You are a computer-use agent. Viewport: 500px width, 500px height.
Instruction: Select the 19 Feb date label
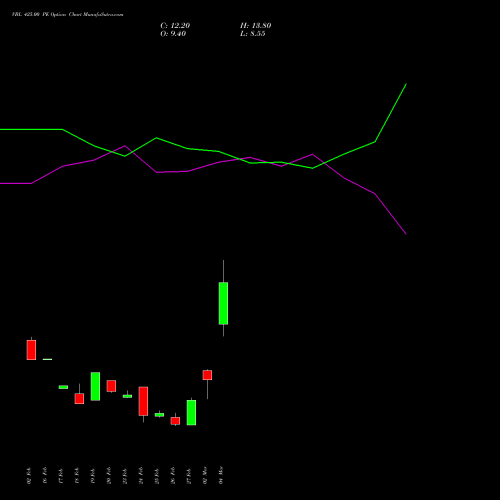click(x=93, y=475)
